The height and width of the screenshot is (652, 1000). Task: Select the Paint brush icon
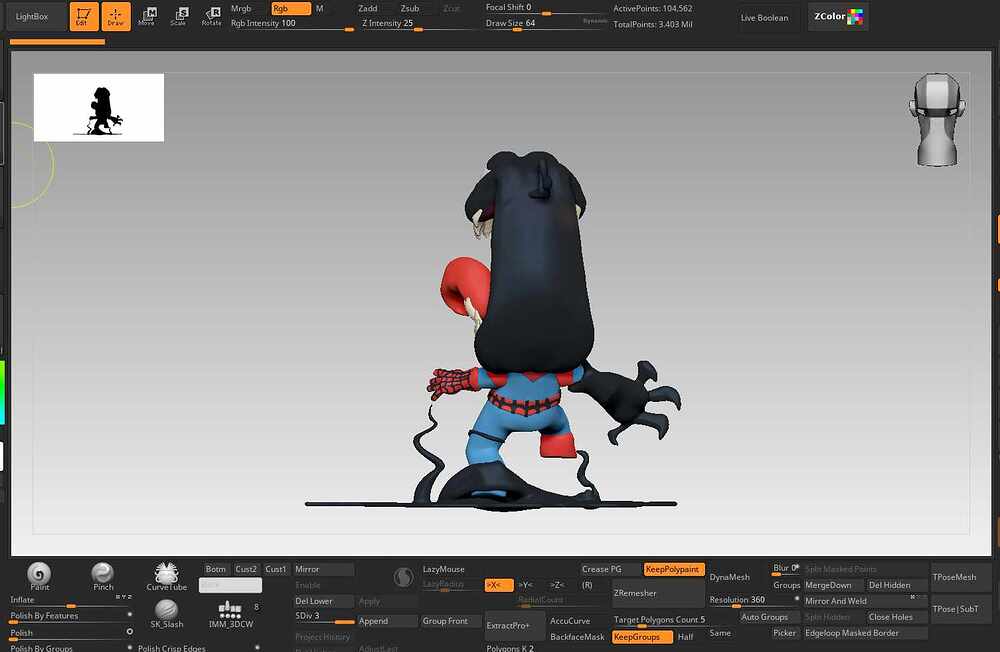coord(39,576)
